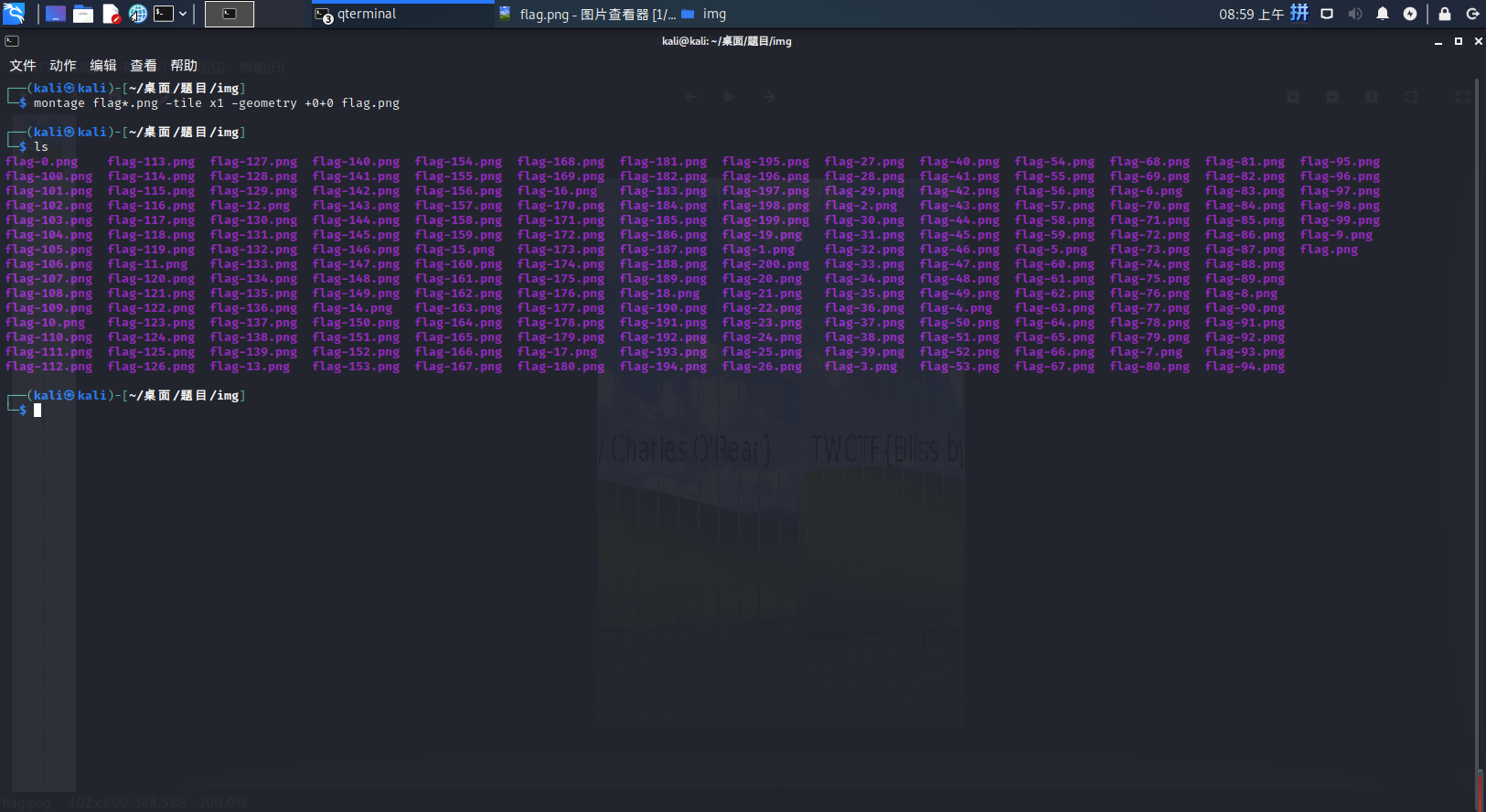The width and height of the screenshot is (1486, 812).
Task: Click flag-127.png filename
Action: pos(254,162)
